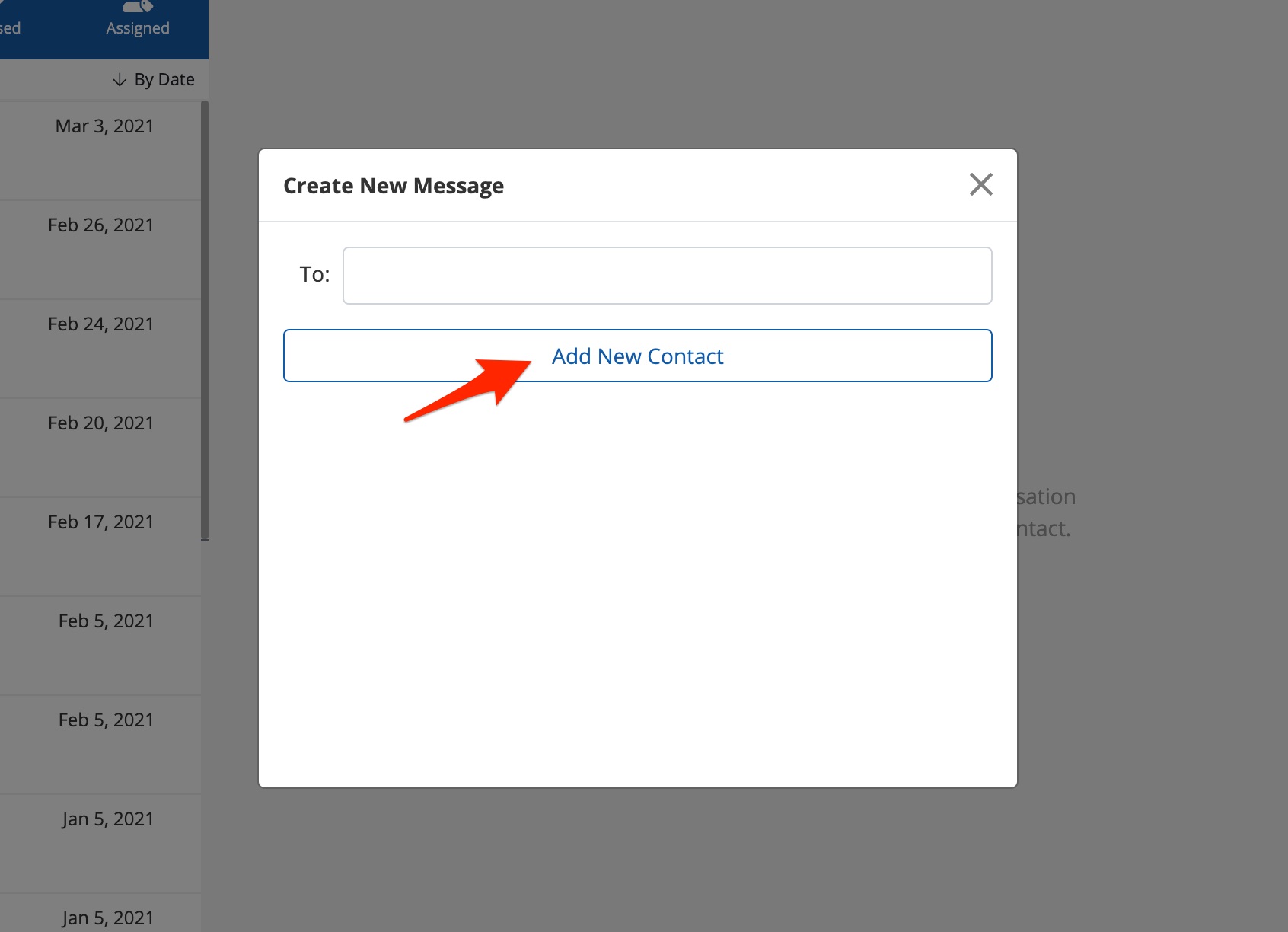
Task: Switch to the Assigned tab label
Action: 138,28
